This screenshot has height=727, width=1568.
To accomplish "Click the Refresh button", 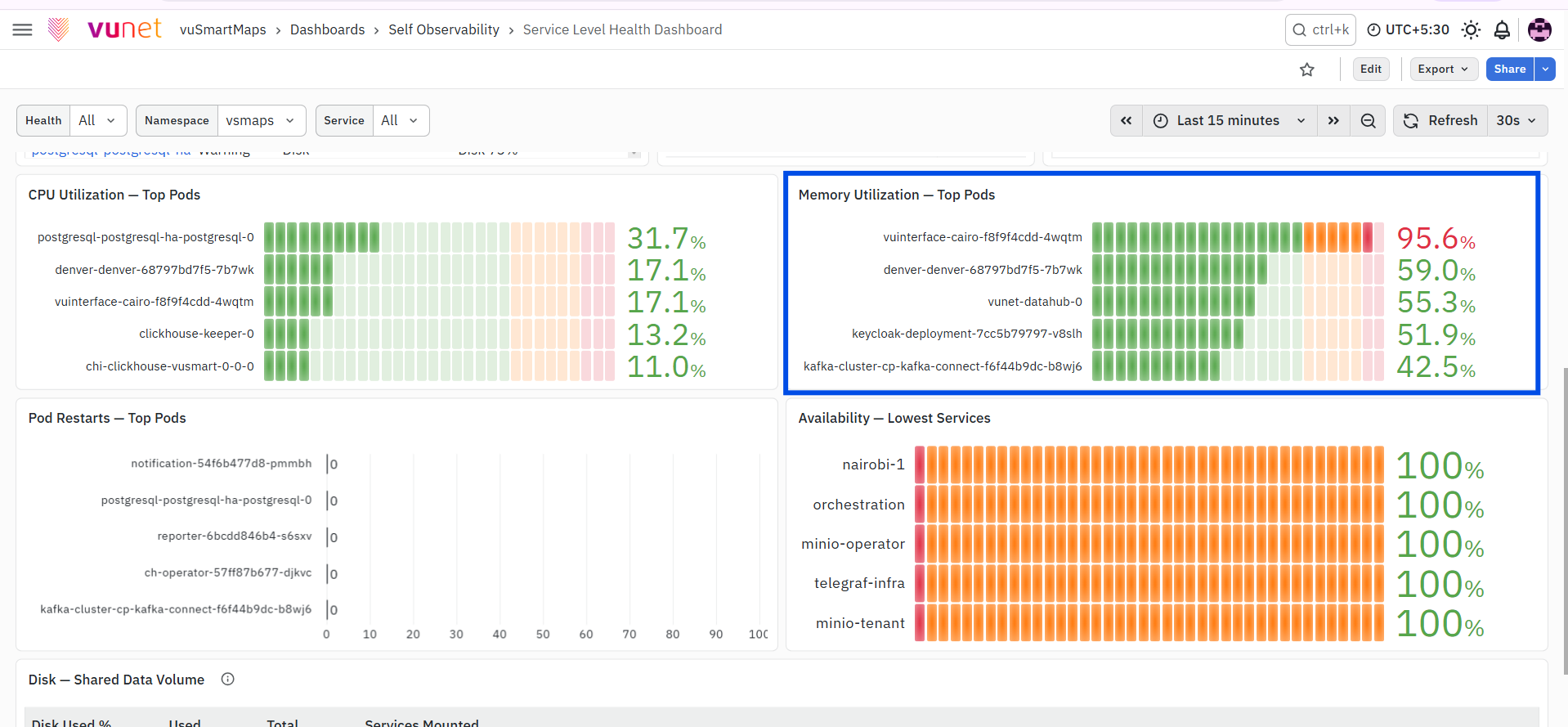I will [x=1440, y=121].
